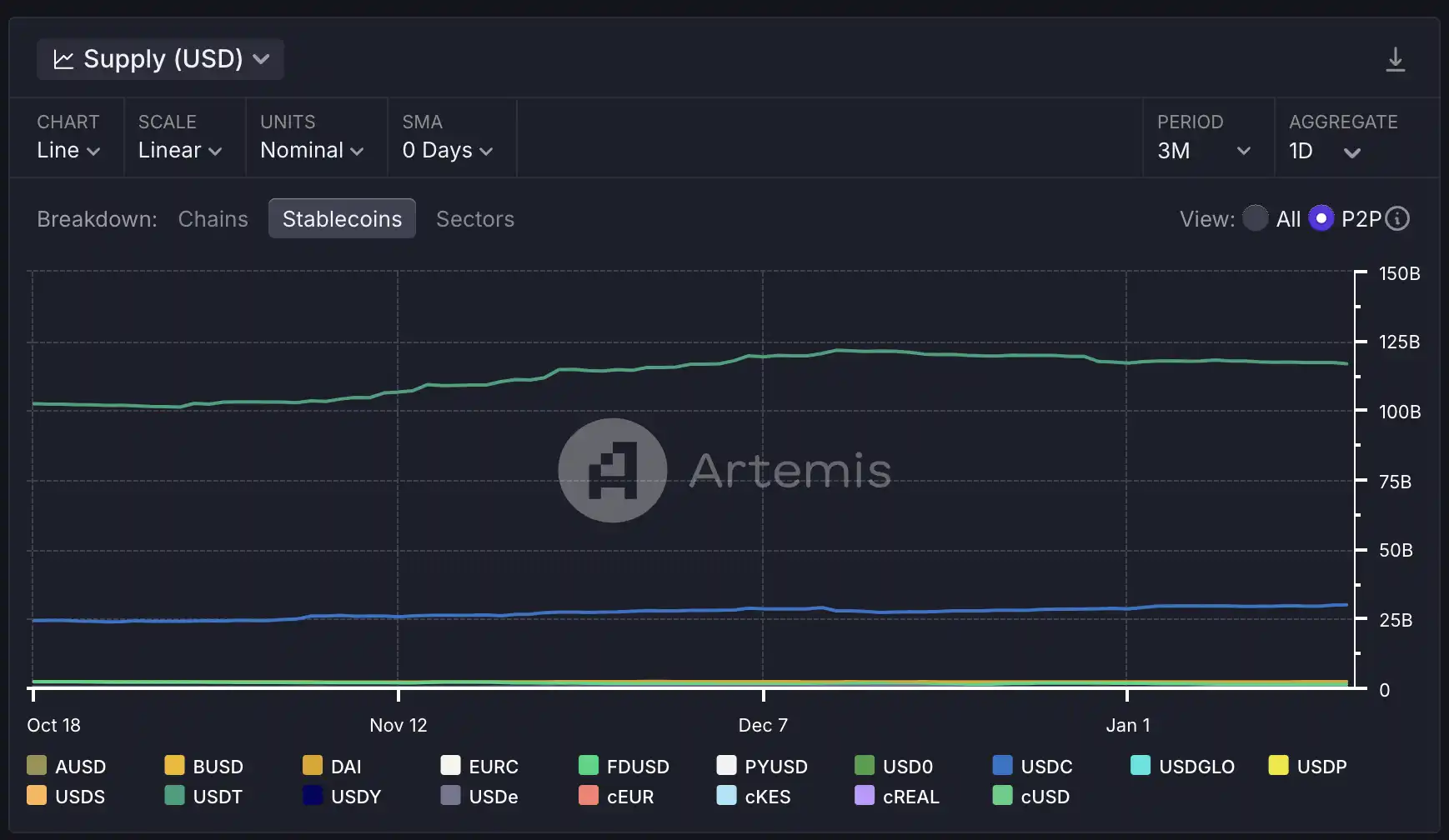Click the Stablecoins breakdown button

click(x=342, y=218)
